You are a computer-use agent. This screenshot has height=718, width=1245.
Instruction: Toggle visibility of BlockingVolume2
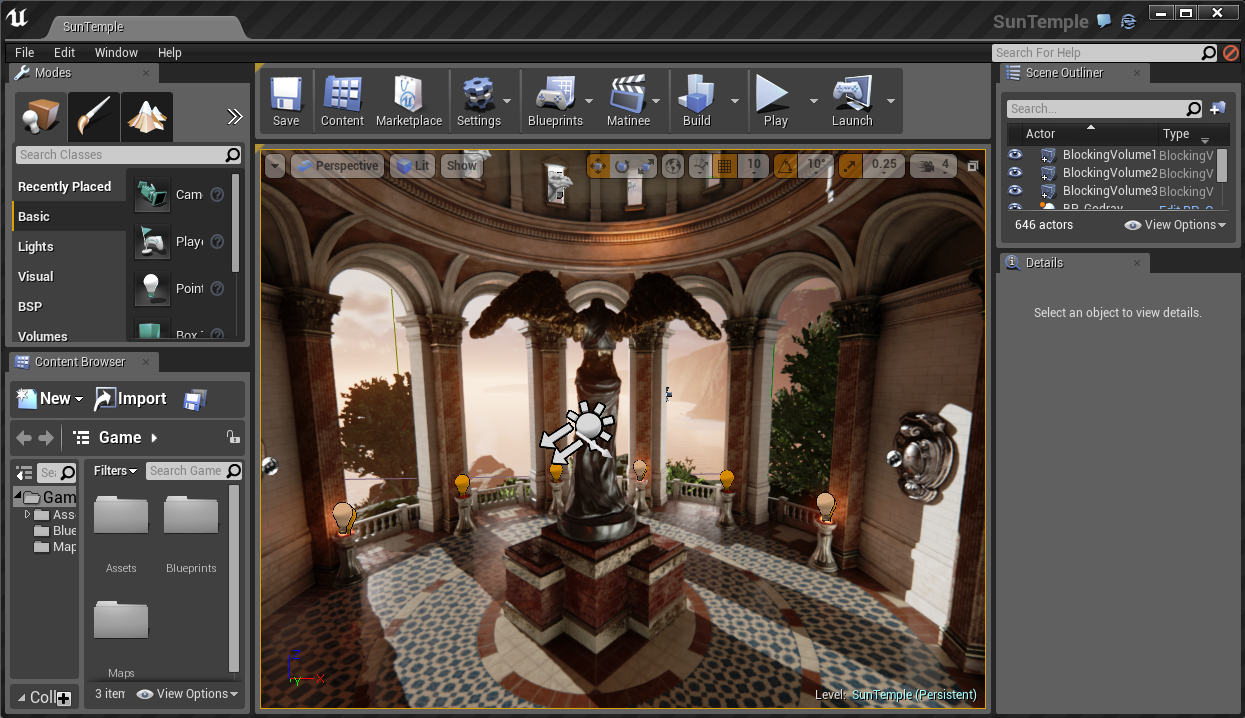(x=1015, y=173)
